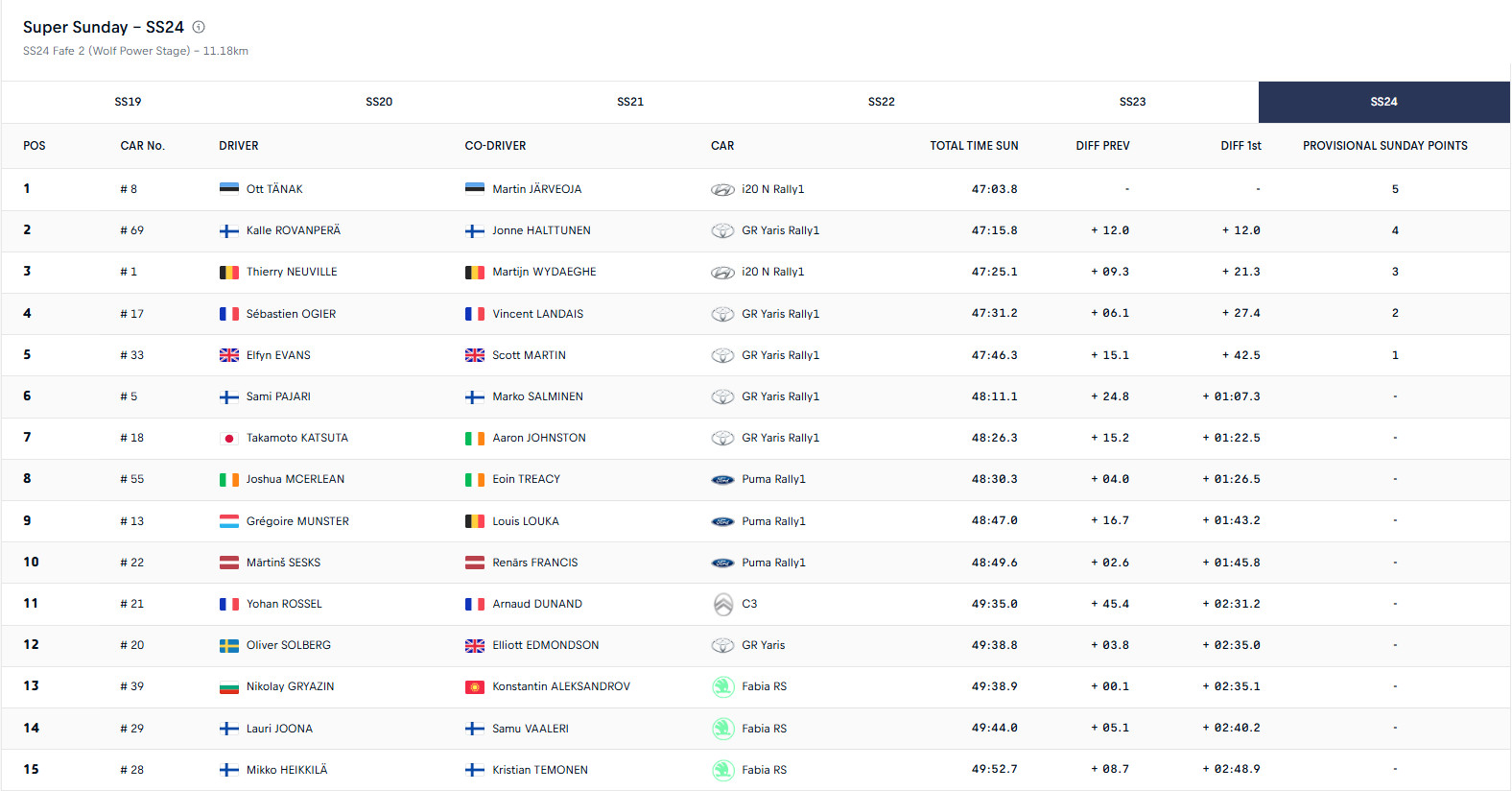
Task: Click the Ford logo in Grégoire MUNSTER's row
Action: [x=722, y=521]
